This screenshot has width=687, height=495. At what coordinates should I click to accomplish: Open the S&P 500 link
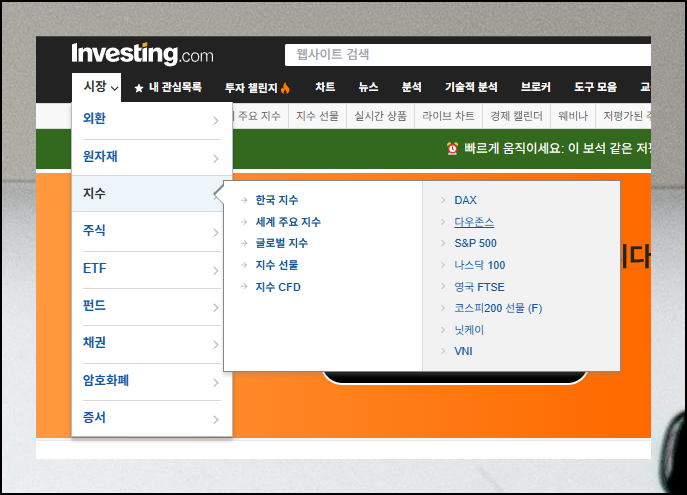(x=475, y=243)
